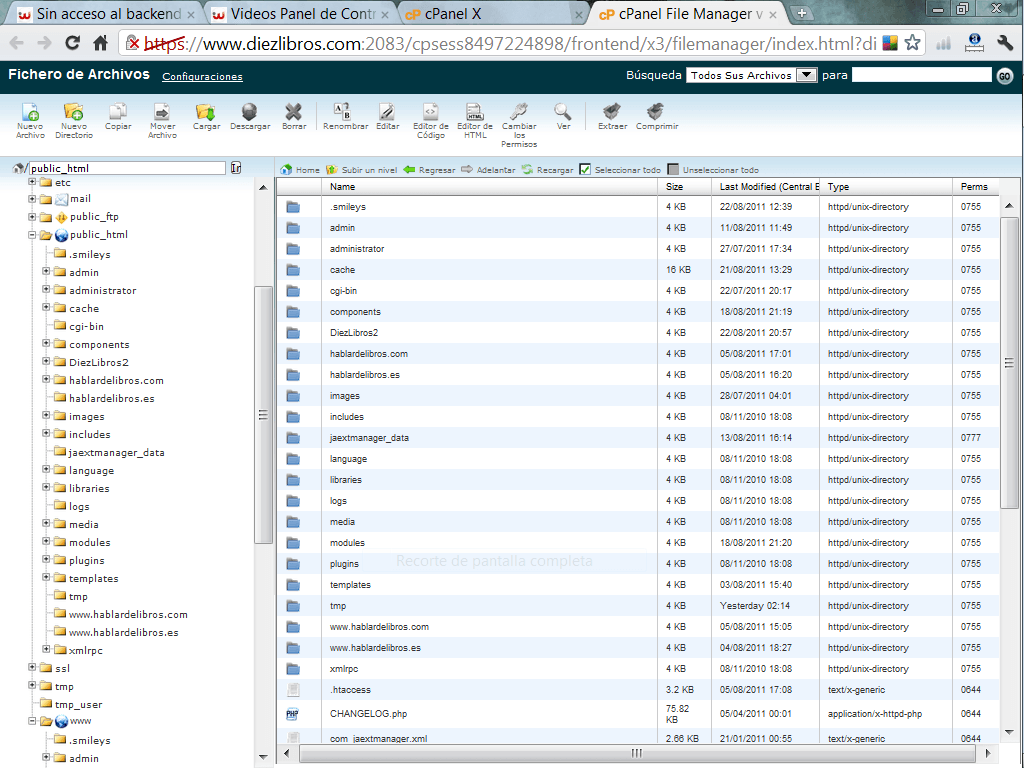
Task: Check Seleccionar todo
Action: 585,170
